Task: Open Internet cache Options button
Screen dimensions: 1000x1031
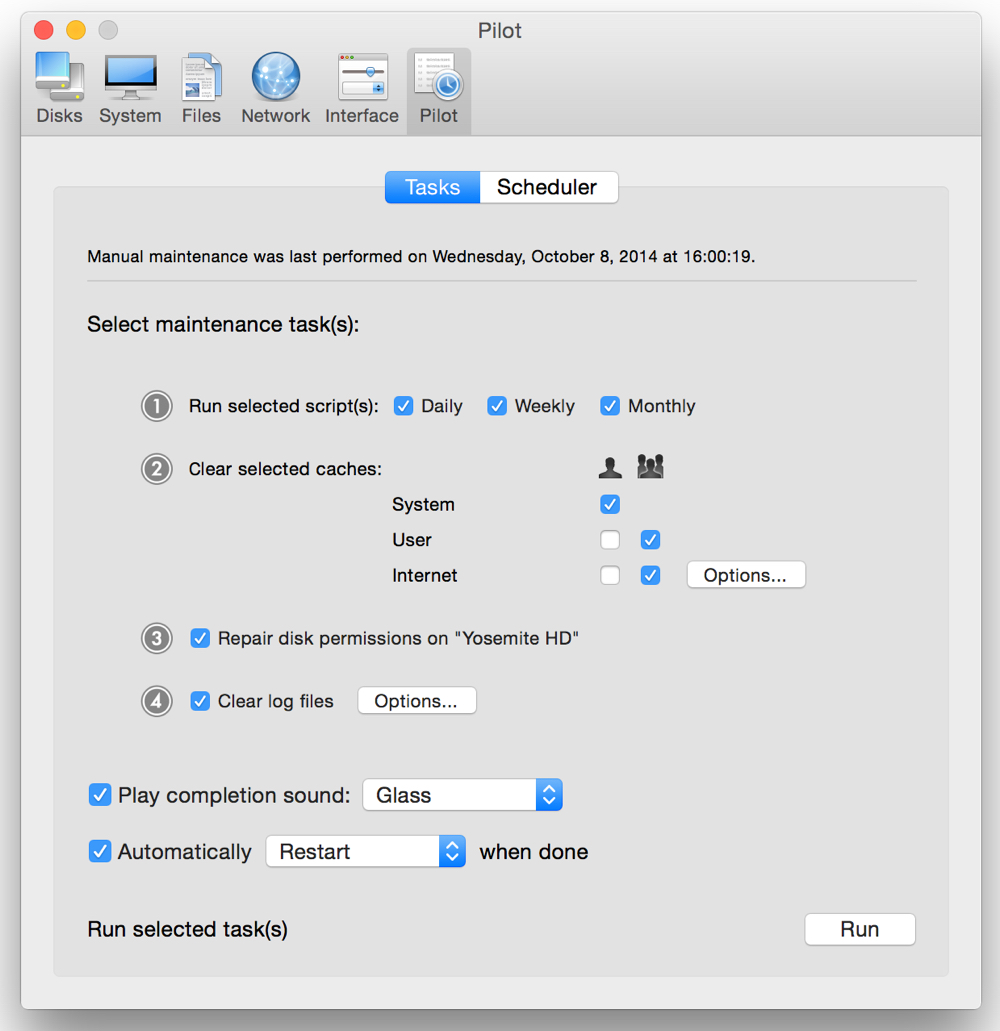Action: click(x=746, y=575)
